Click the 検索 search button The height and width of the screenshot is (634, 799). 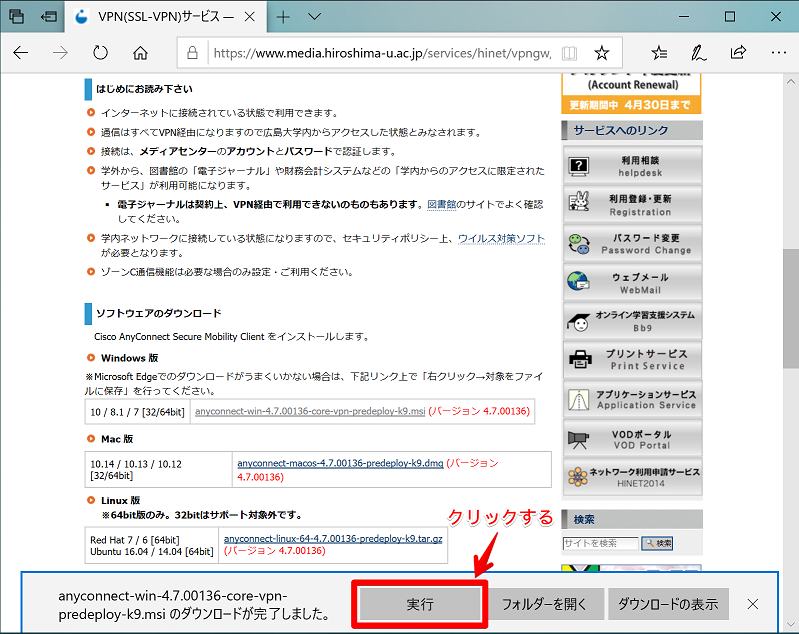click(x=657, y=543)
